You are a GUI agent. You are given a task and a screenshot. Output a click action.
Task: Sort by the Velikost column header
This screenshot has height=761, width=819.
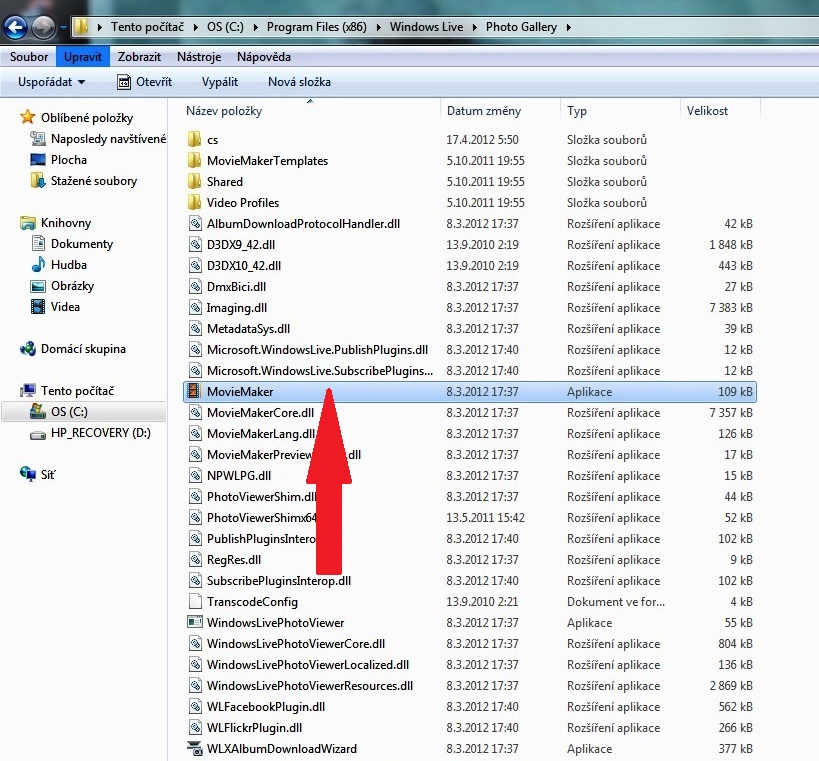707,111
